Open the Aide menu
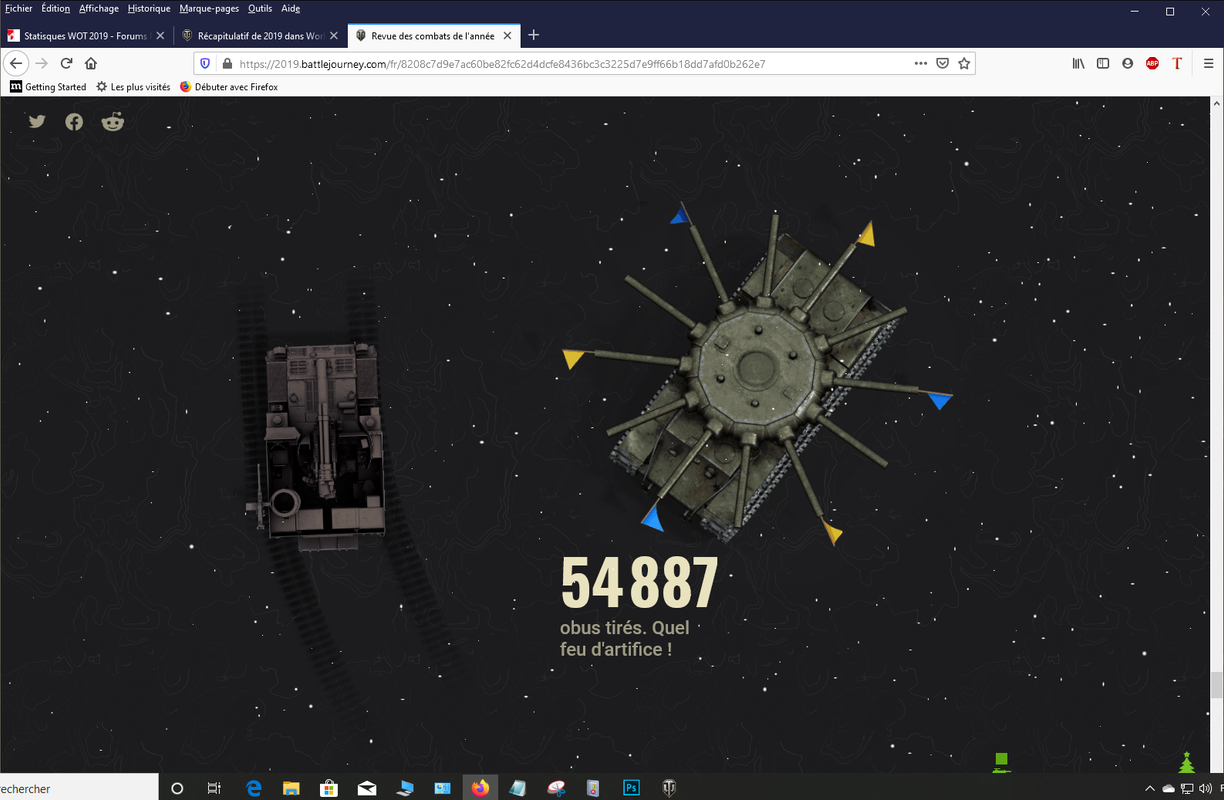Image resolution: width=1224 pixels, height=800 pixels. click(290, 8)
